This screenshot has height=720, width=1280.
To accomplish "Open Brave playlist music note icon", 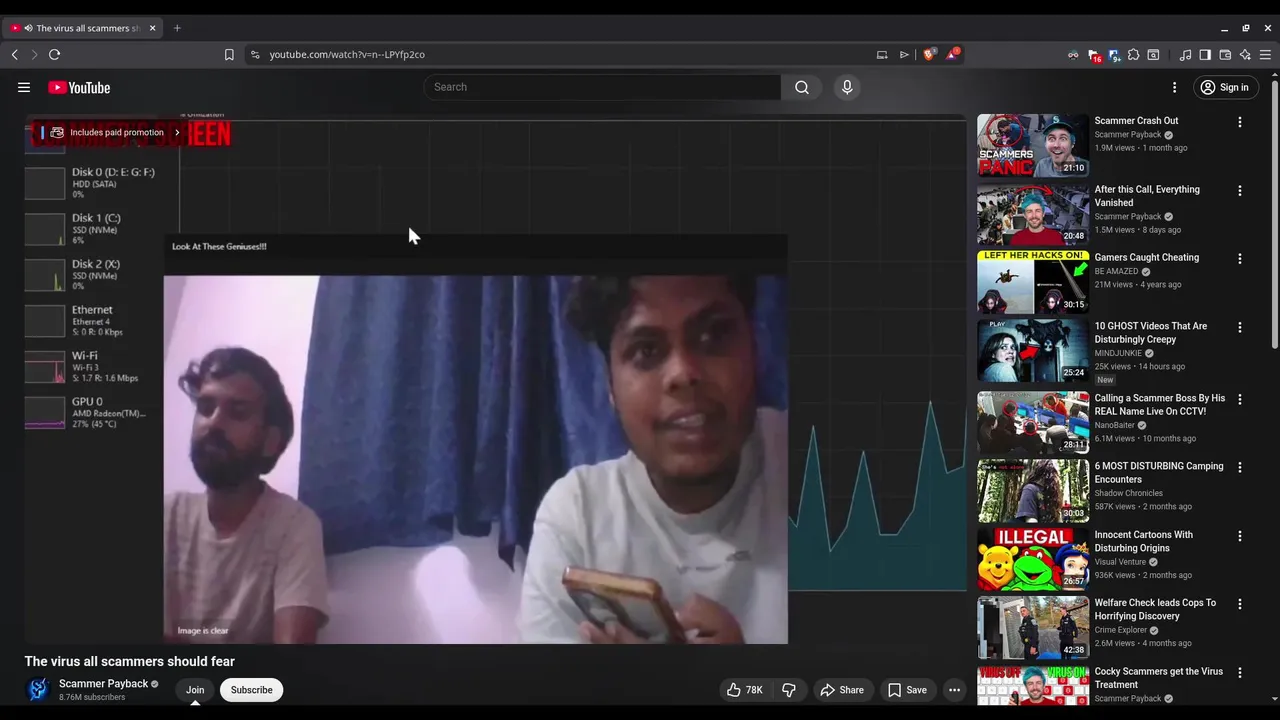I will (x=1186, y=55).
